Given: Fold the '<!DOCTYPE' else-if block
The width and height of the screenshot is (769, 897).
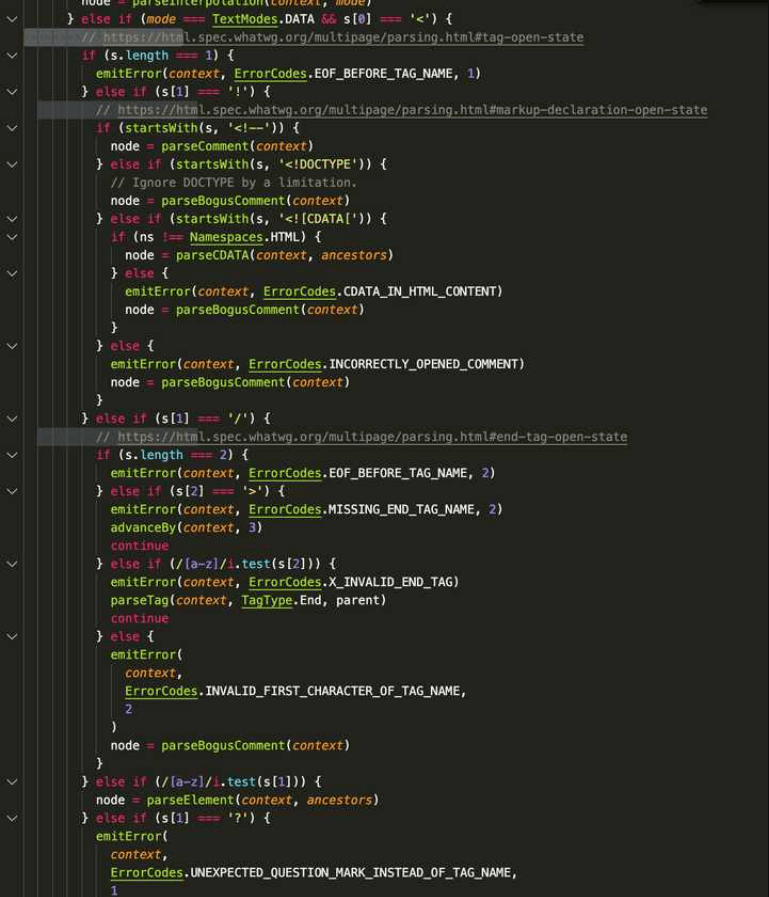Looking at the screenshot, I should click(x=12, y=165).
